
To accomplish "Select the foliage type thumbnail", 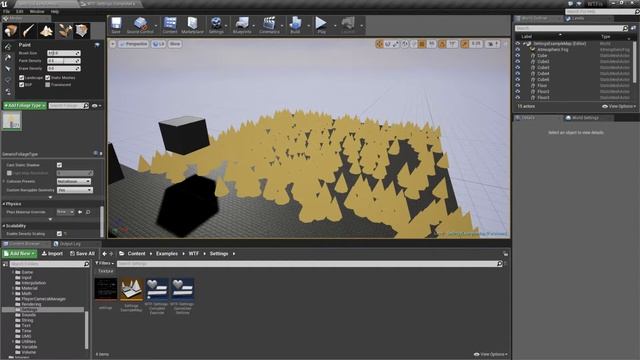I will click(x=12, y=121).
